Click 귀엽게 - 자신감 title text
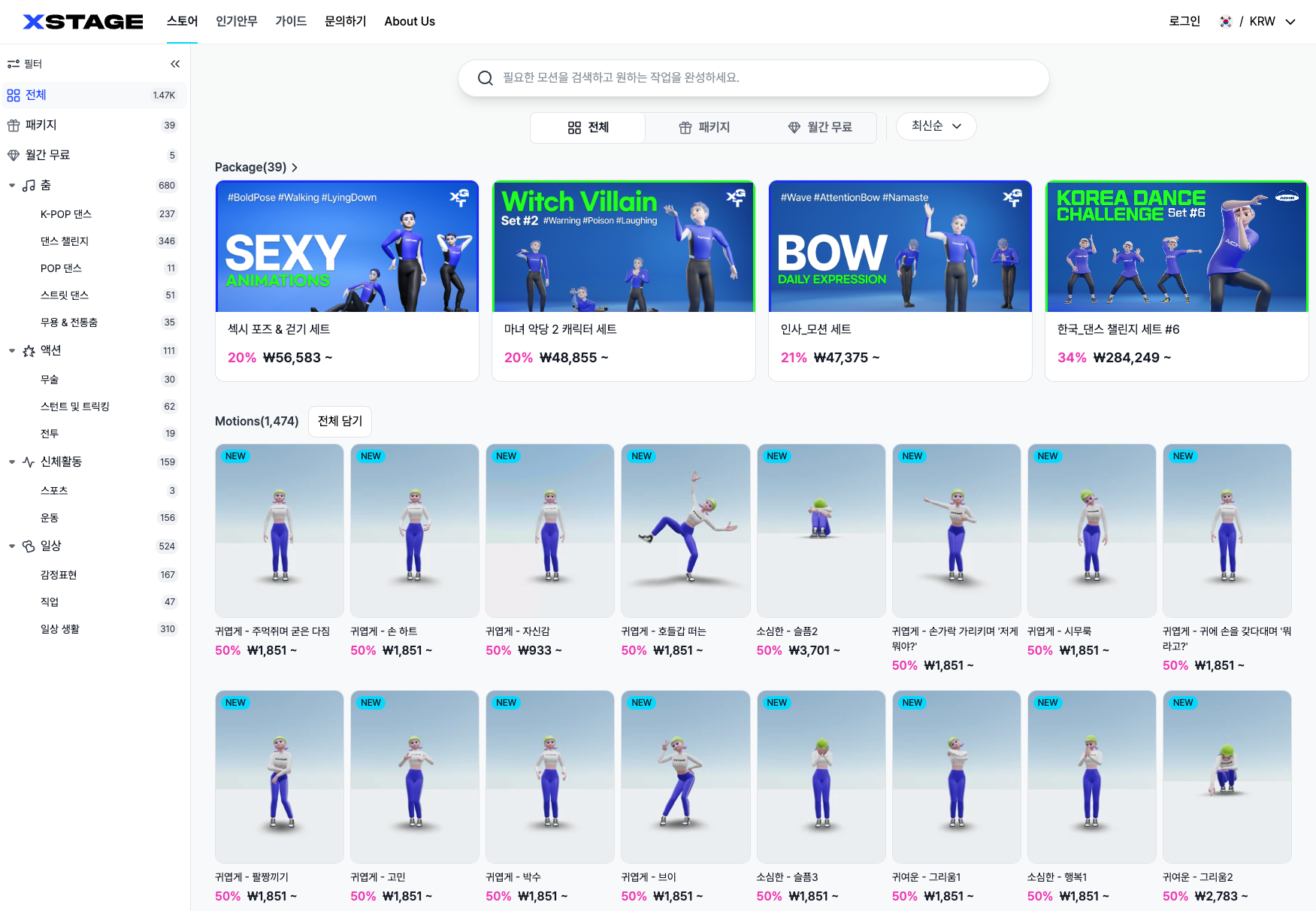The image size is (1316, 911). tap(518, 631)
